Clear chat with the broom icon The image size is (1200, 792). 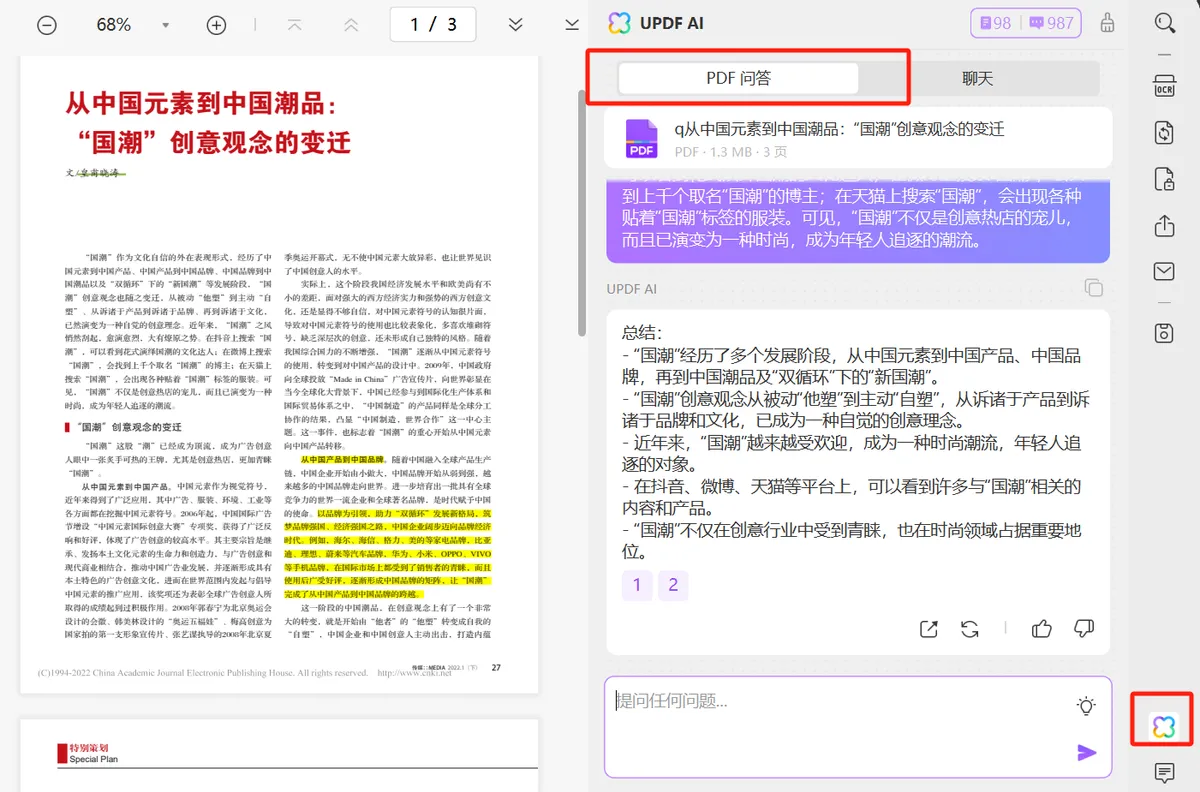click(x=1107, y=23)
